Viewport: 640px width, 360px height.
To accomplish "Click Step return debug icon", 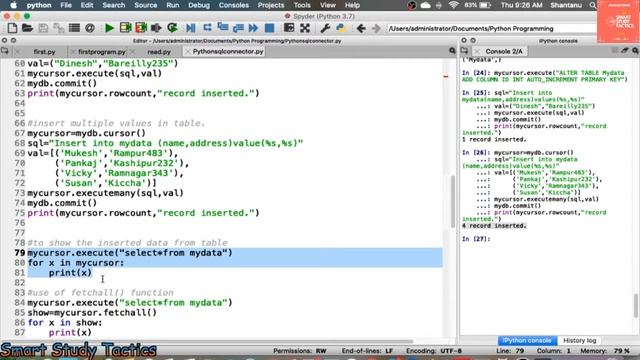I will 238,28.
